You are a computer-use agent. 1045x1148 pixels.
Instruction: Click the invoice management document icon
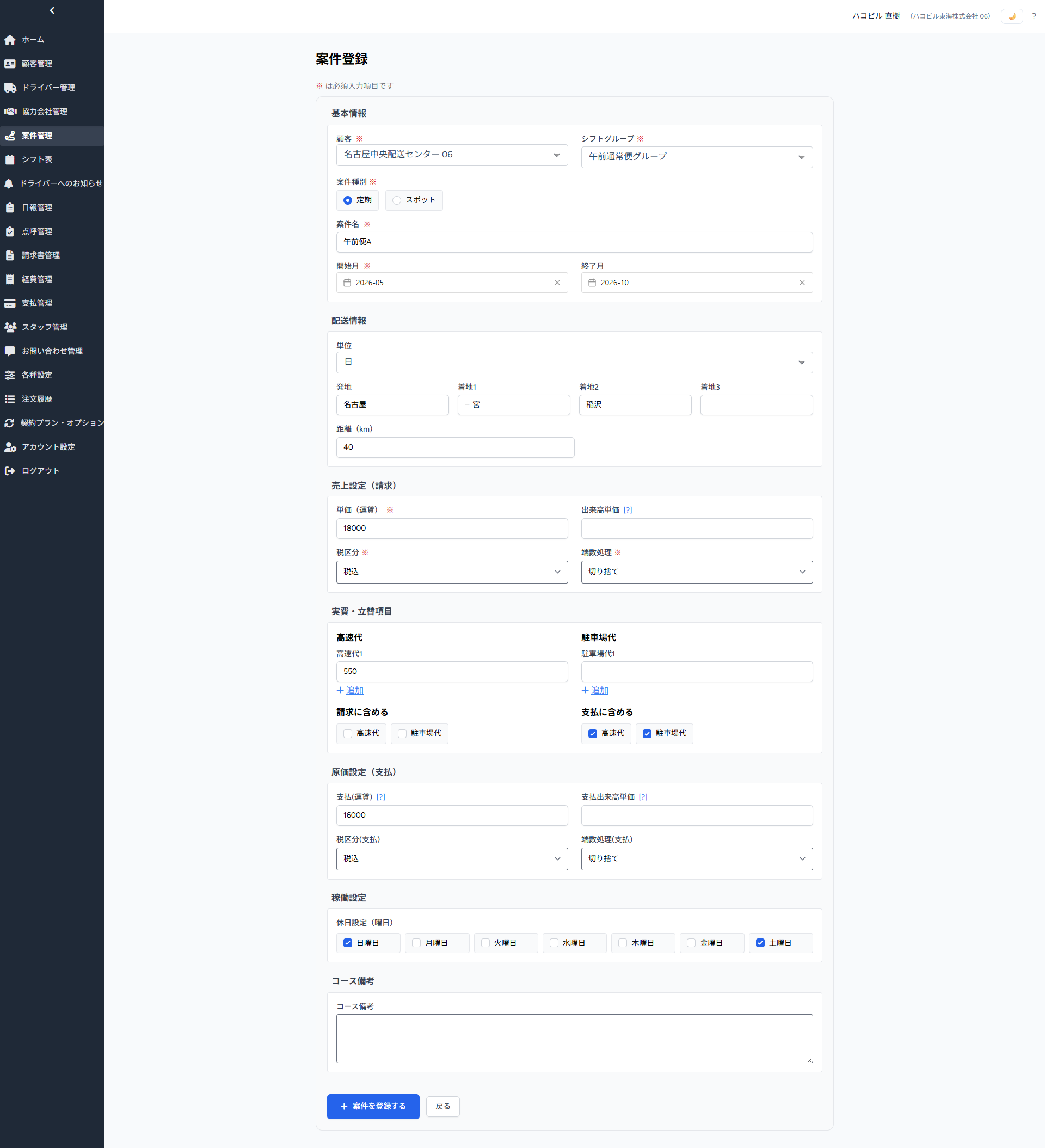10,255
